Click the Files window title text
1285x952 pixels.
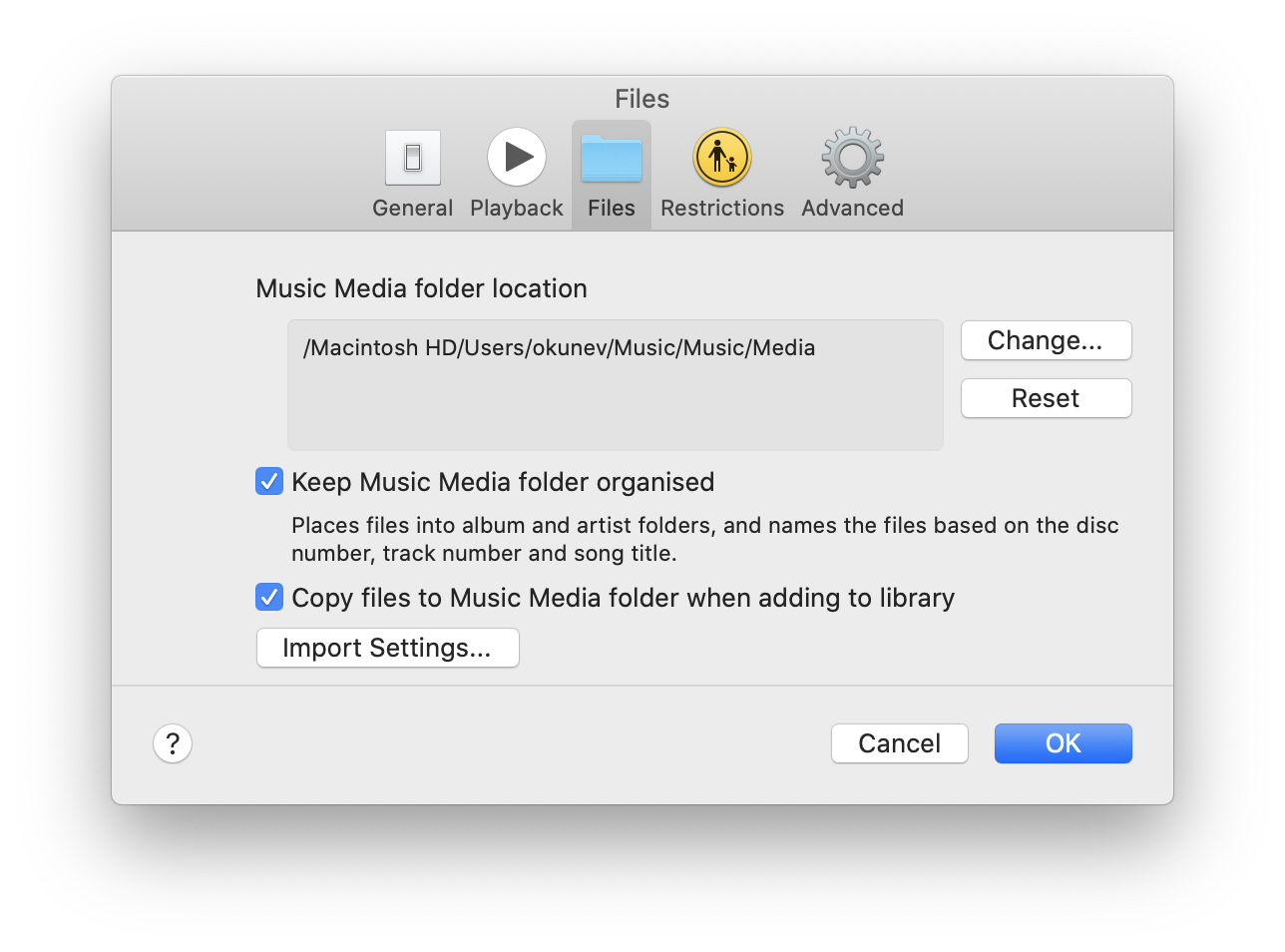[x=642, y=99]
